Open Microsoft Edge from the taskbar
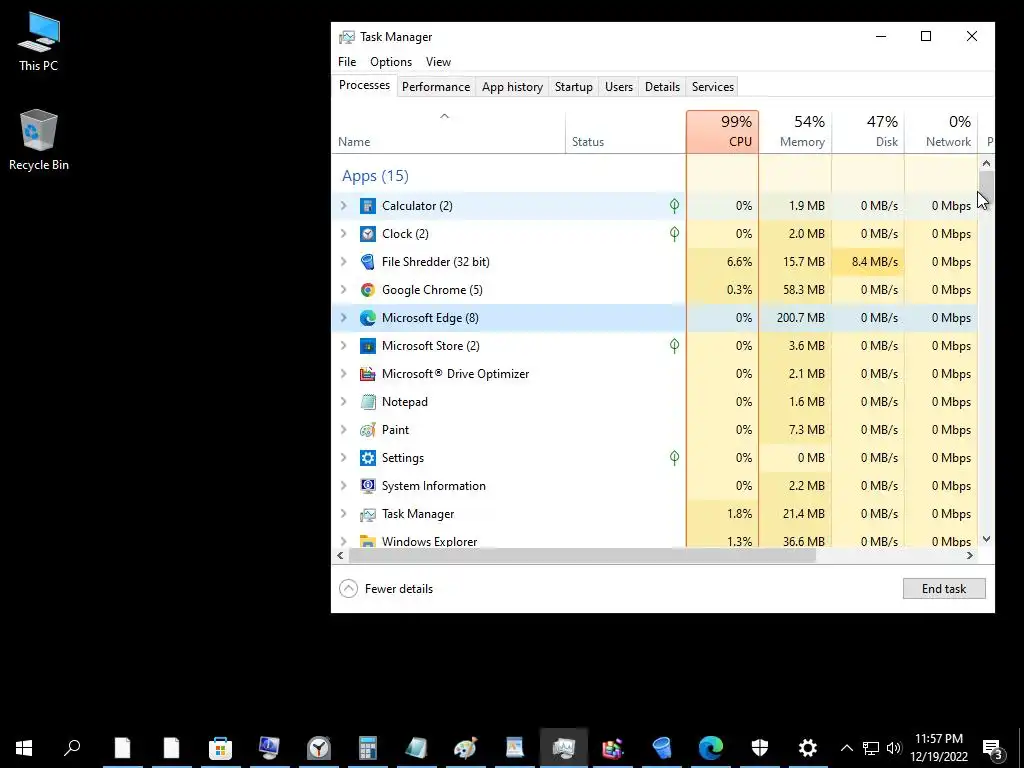Screen dimensions: 1024x768 [711, 748]
